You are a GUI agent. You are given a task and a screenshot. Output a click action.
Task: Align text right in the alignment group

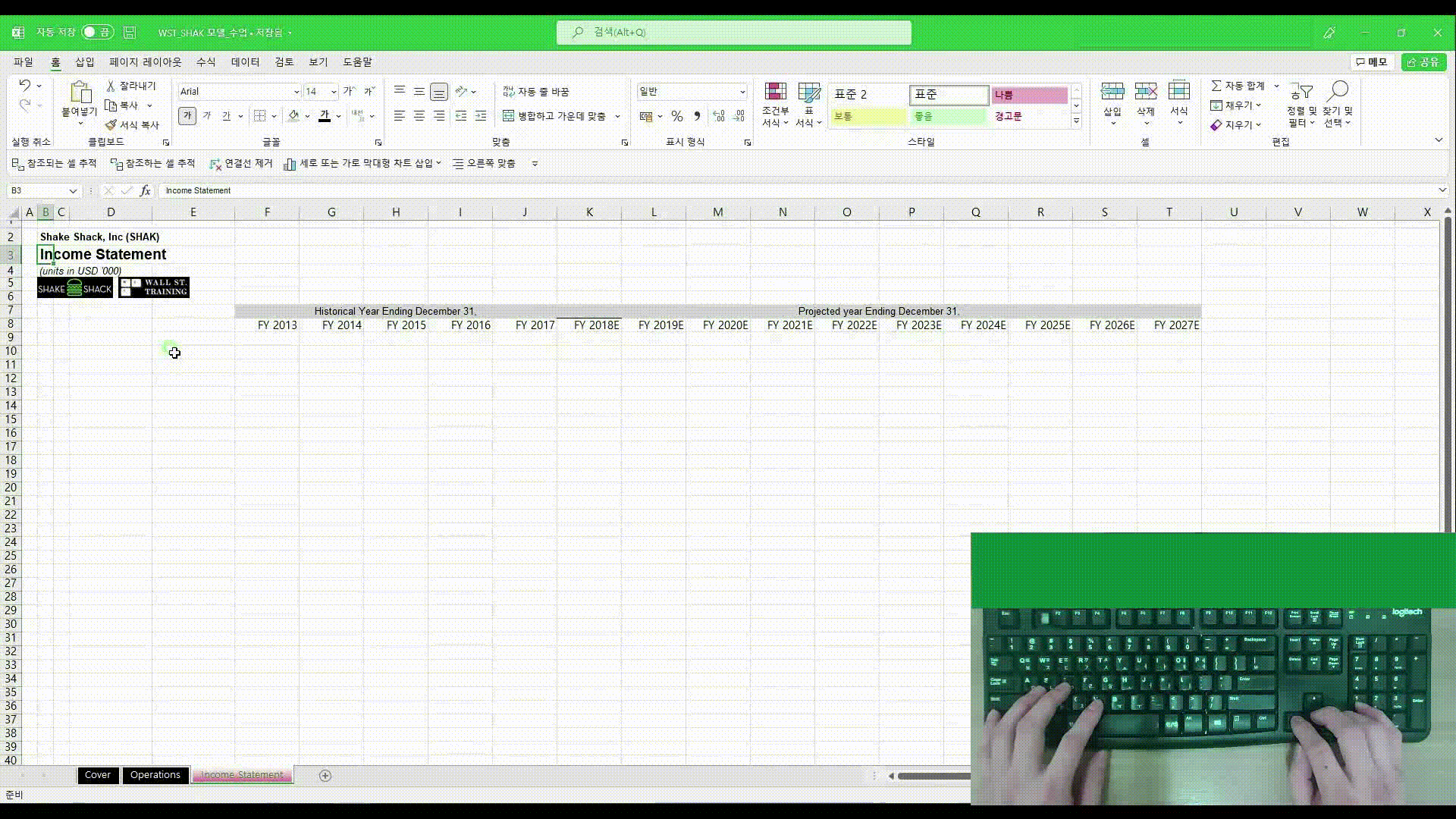point(439,116)
